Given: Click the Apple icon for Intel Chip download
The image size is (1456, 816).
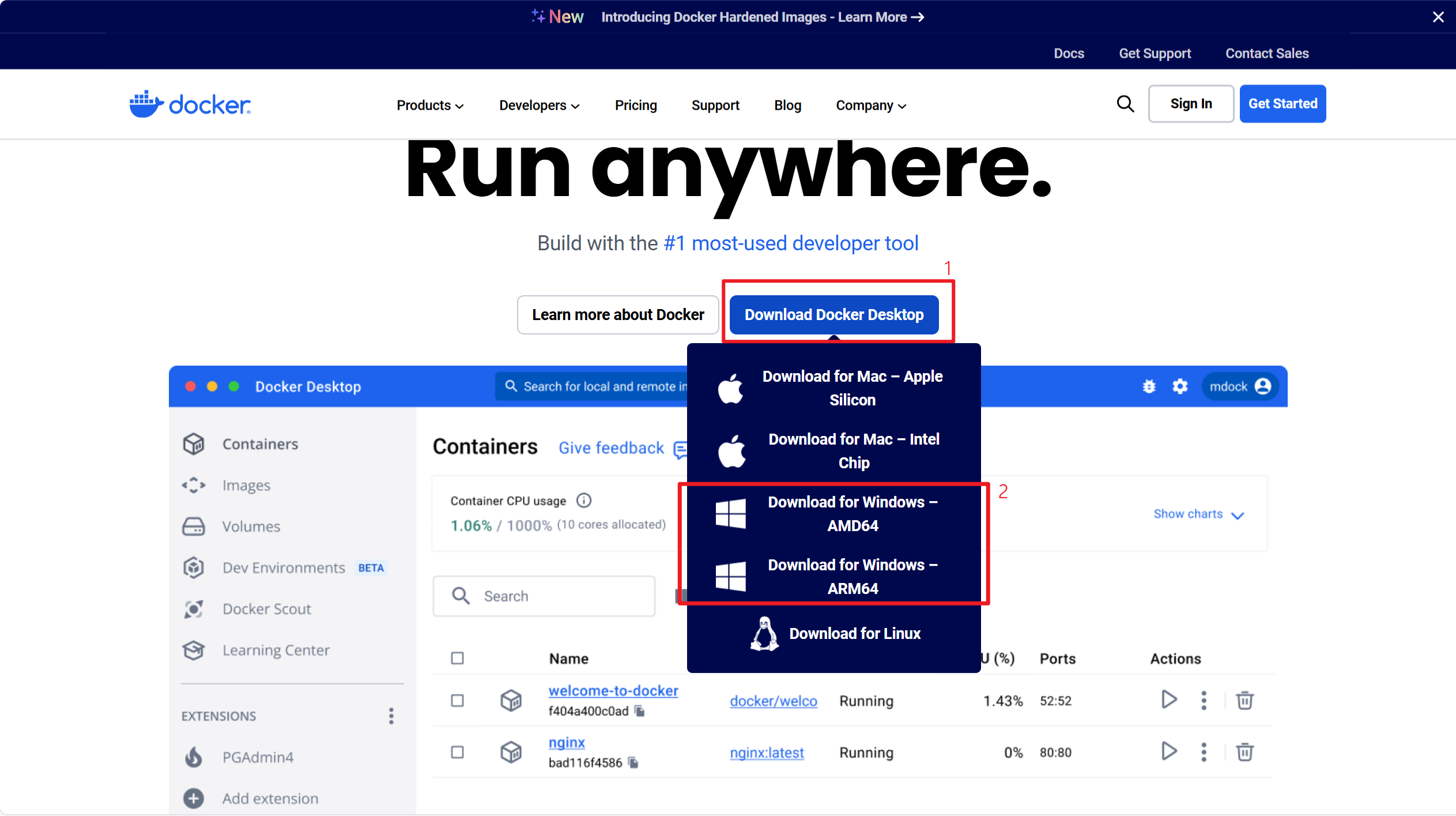Looking at the screenshot, I should point(732,451).
